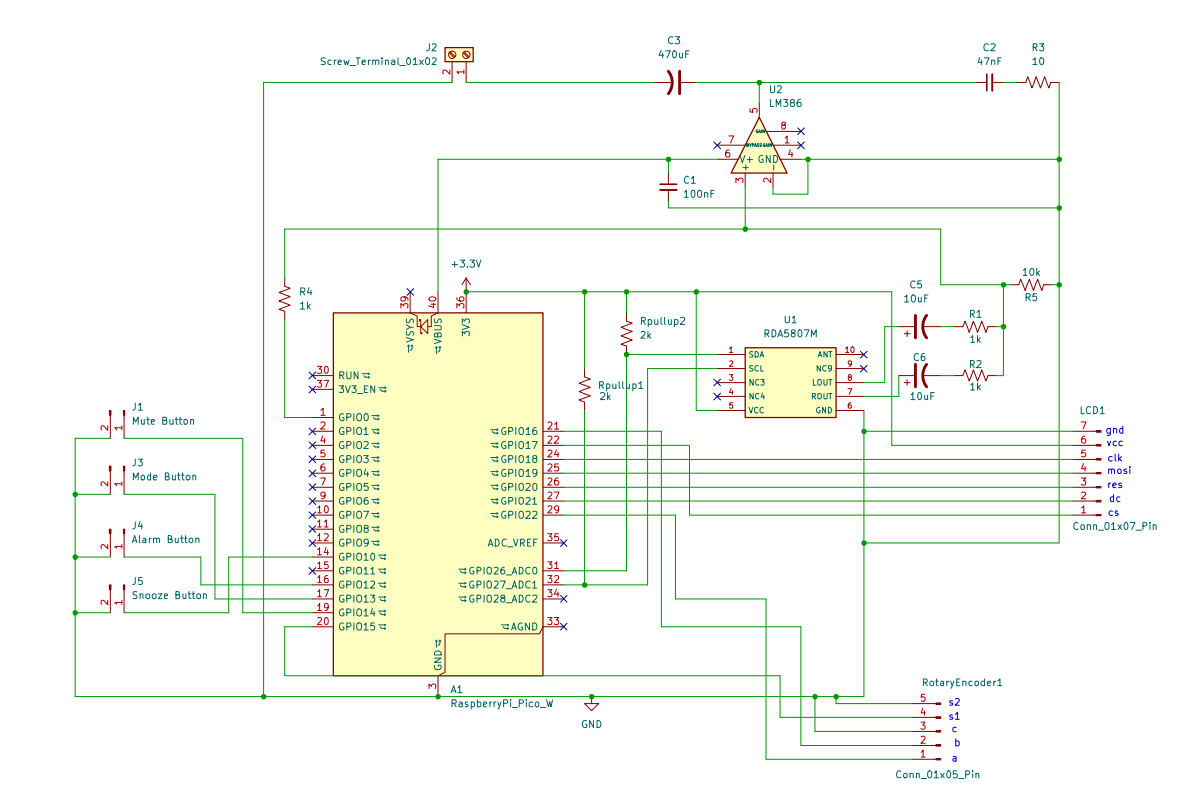Select the LM386 amplifier triangle symbol
This screenshot has height=796, width=1202.
point(758,148)
